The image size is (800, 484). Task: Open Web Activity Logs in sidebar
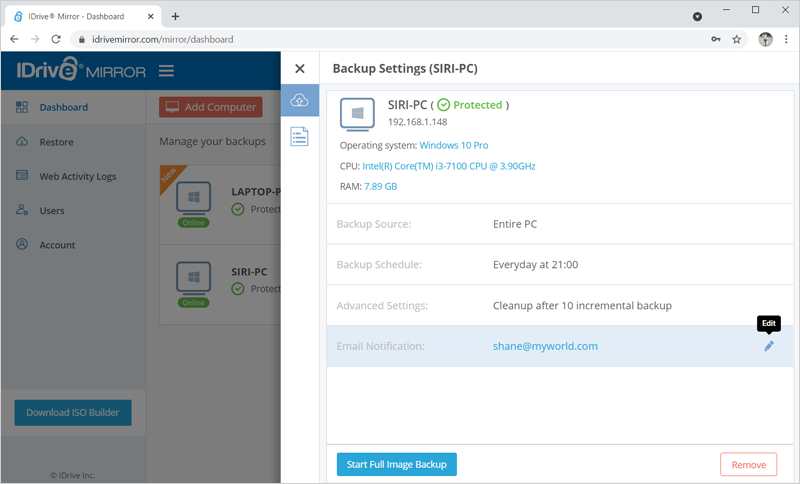[78, 176]
